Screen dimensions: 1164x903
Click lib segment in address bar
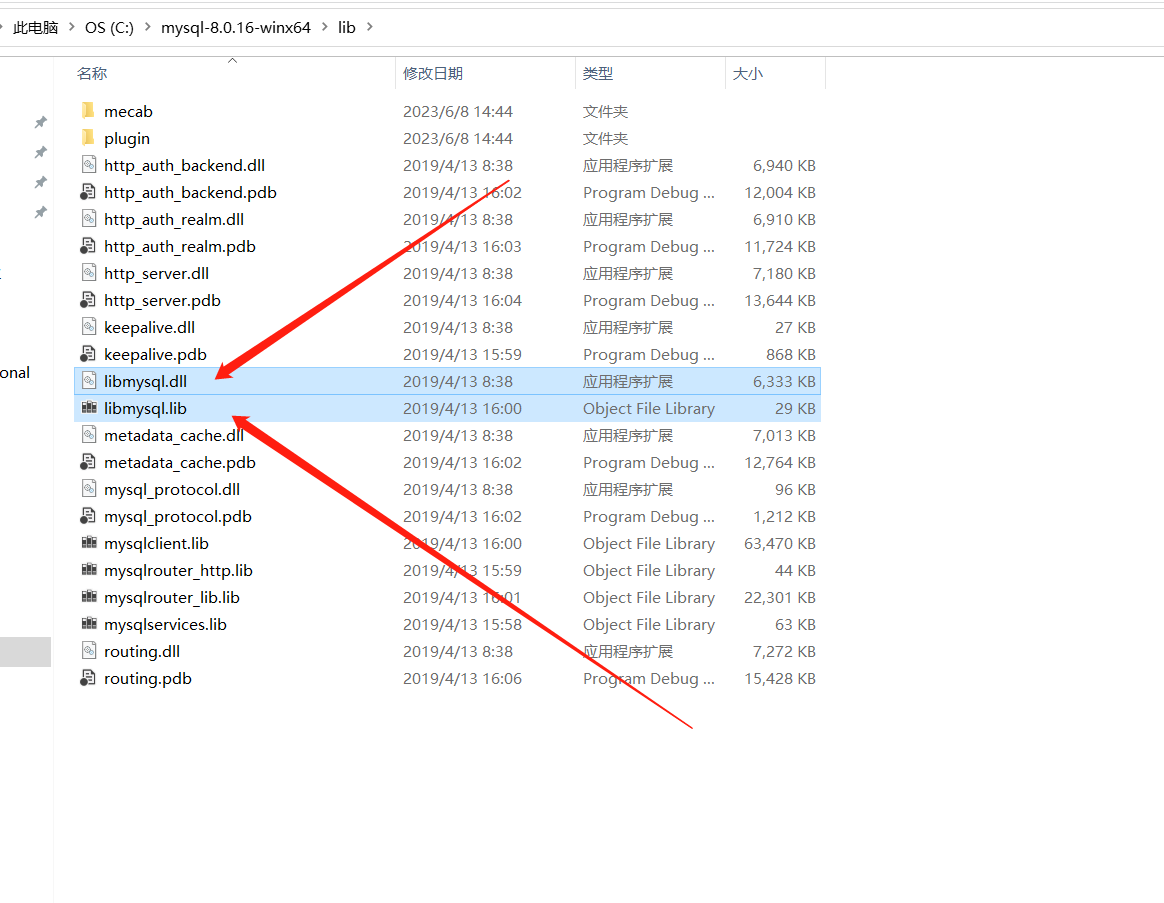point(347,27)
